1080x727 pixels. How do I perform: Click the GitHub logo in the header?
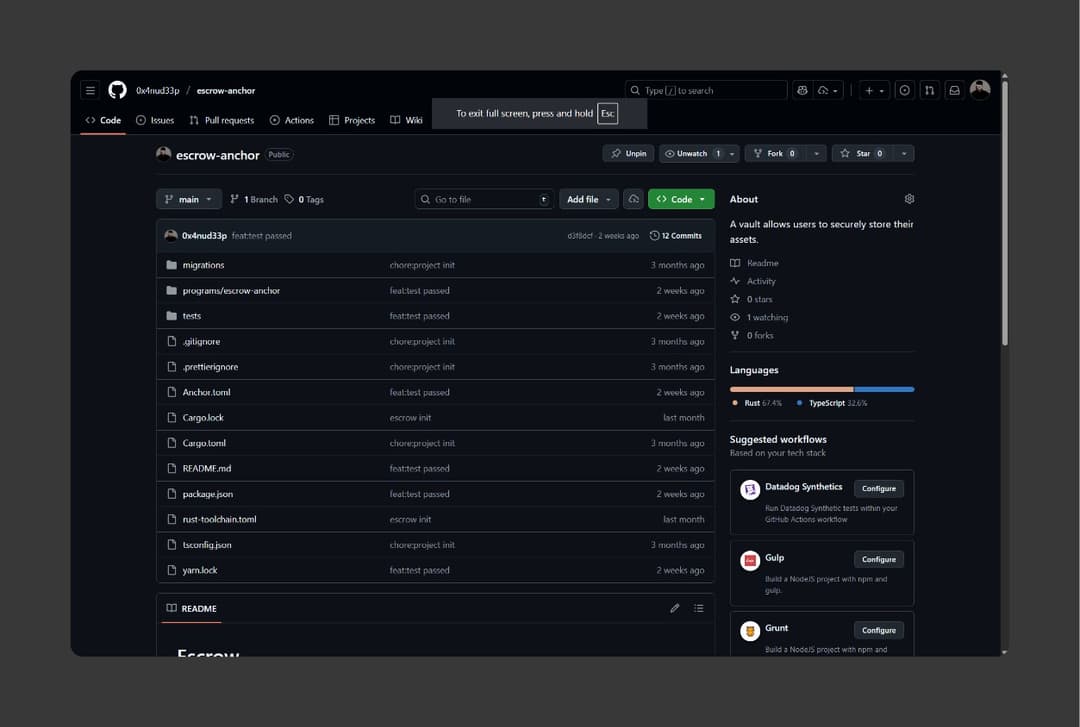tap(117, 90)
